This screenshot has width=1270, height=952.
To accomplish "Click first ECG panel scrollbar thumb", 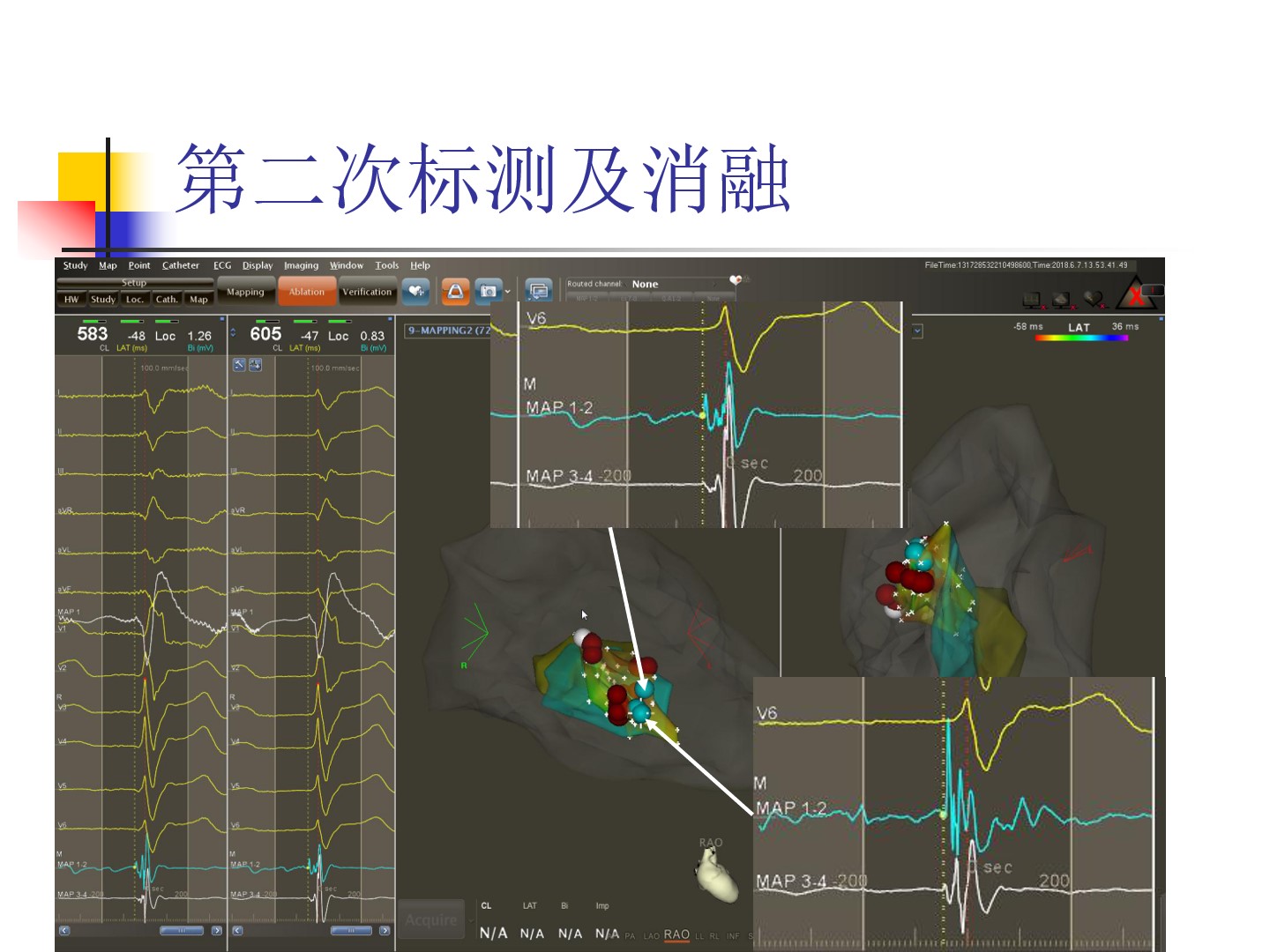I will tap(182, 931).
